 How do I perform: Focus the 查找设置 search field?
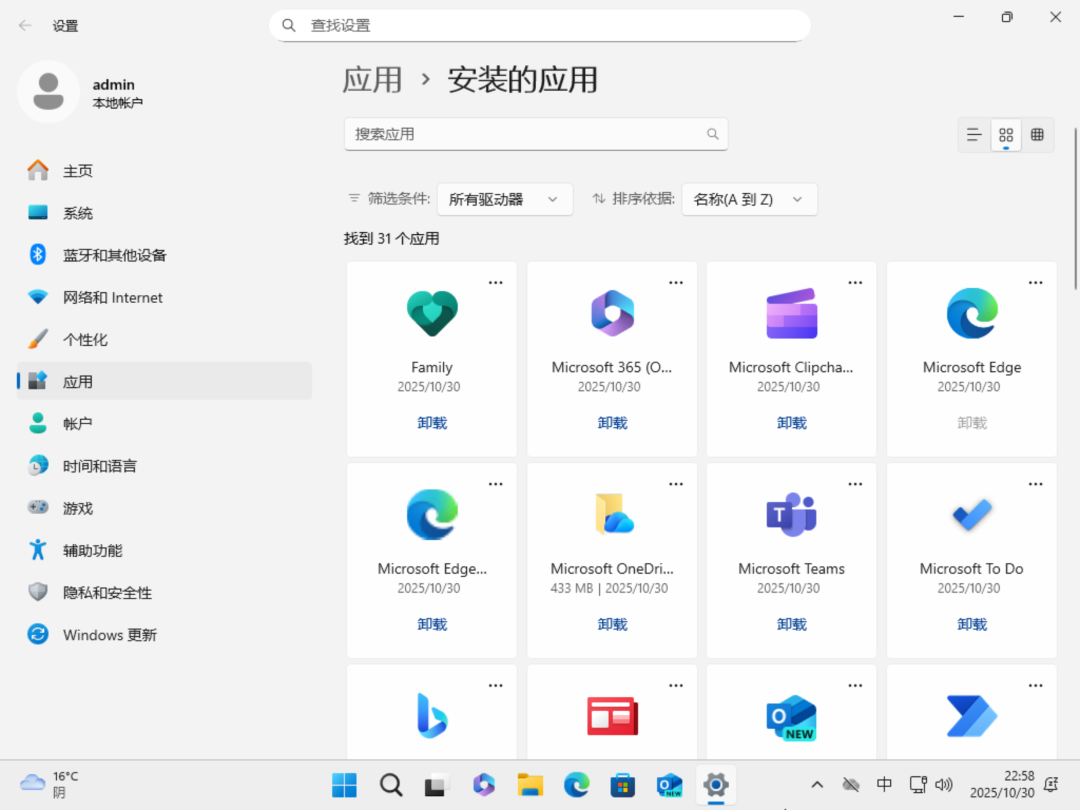[x=539, y=25]
